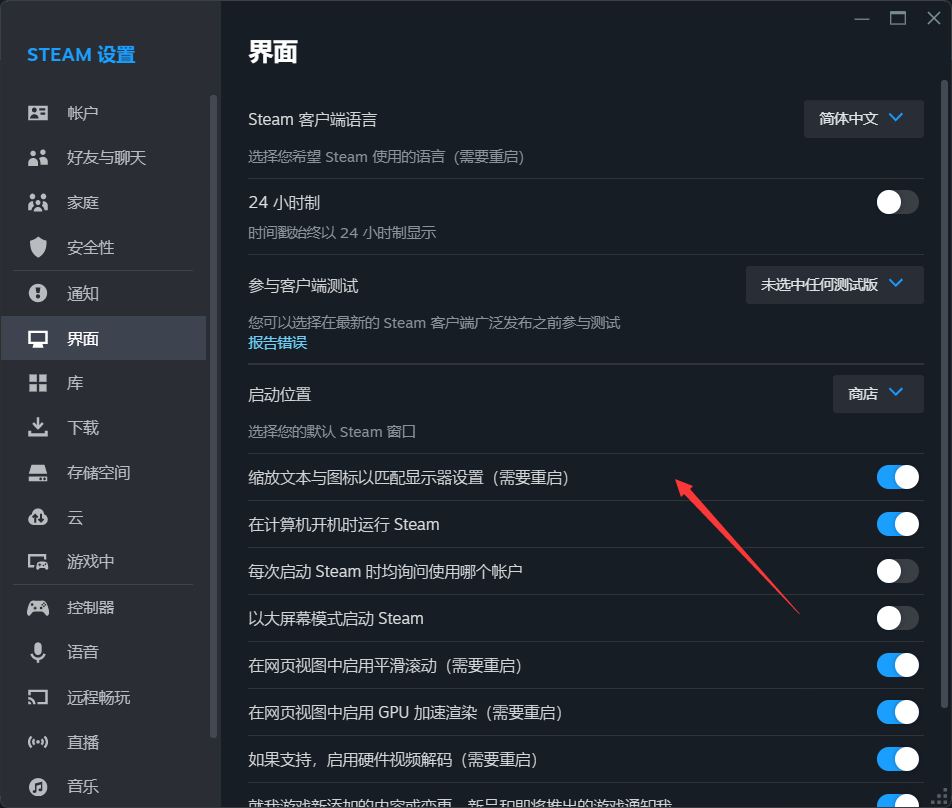Go to 存储空间 settings

pyautogui.click(x=104, y=473)
